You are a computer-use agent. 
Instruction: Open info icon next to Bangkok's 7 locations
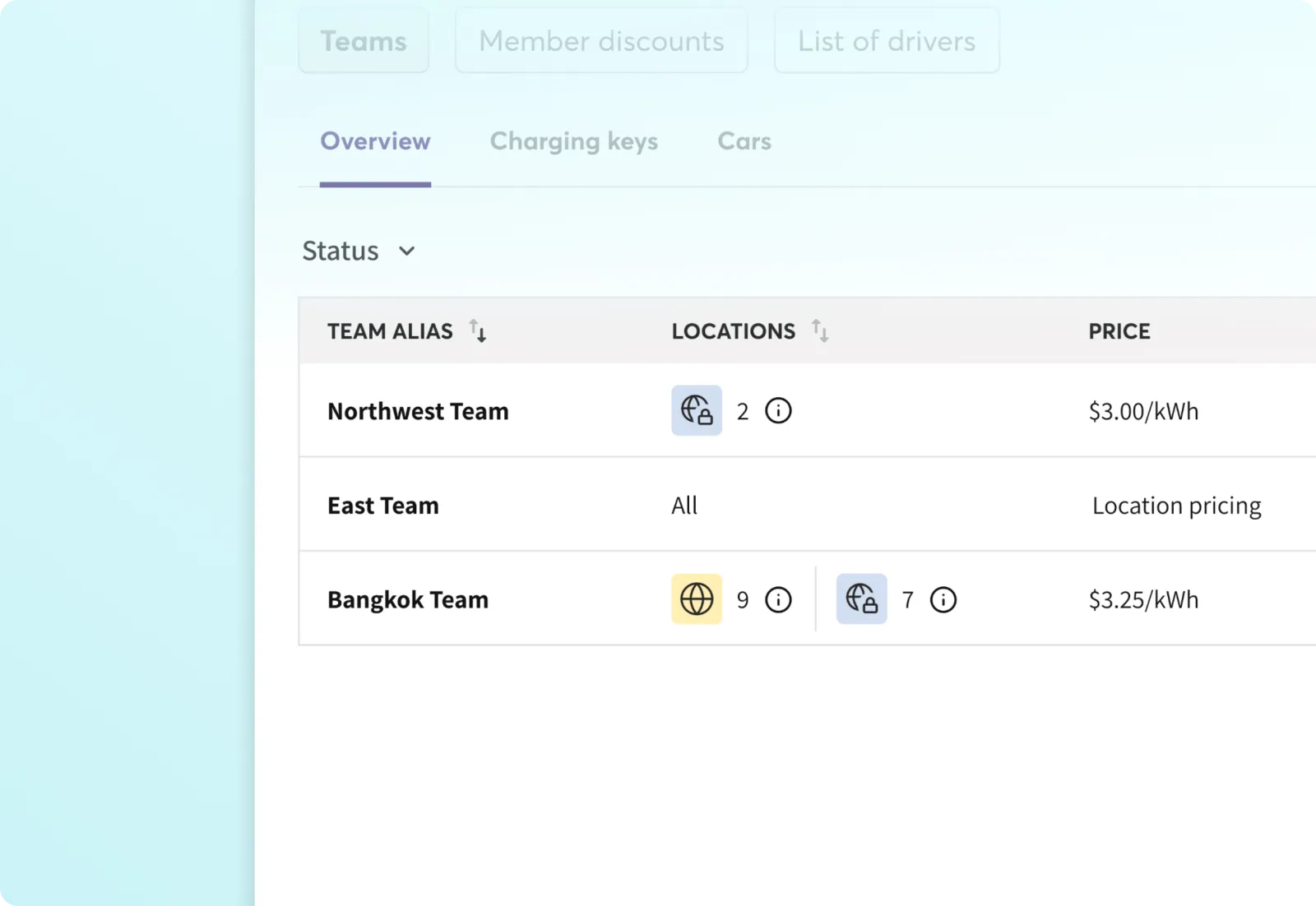[943, 599]
